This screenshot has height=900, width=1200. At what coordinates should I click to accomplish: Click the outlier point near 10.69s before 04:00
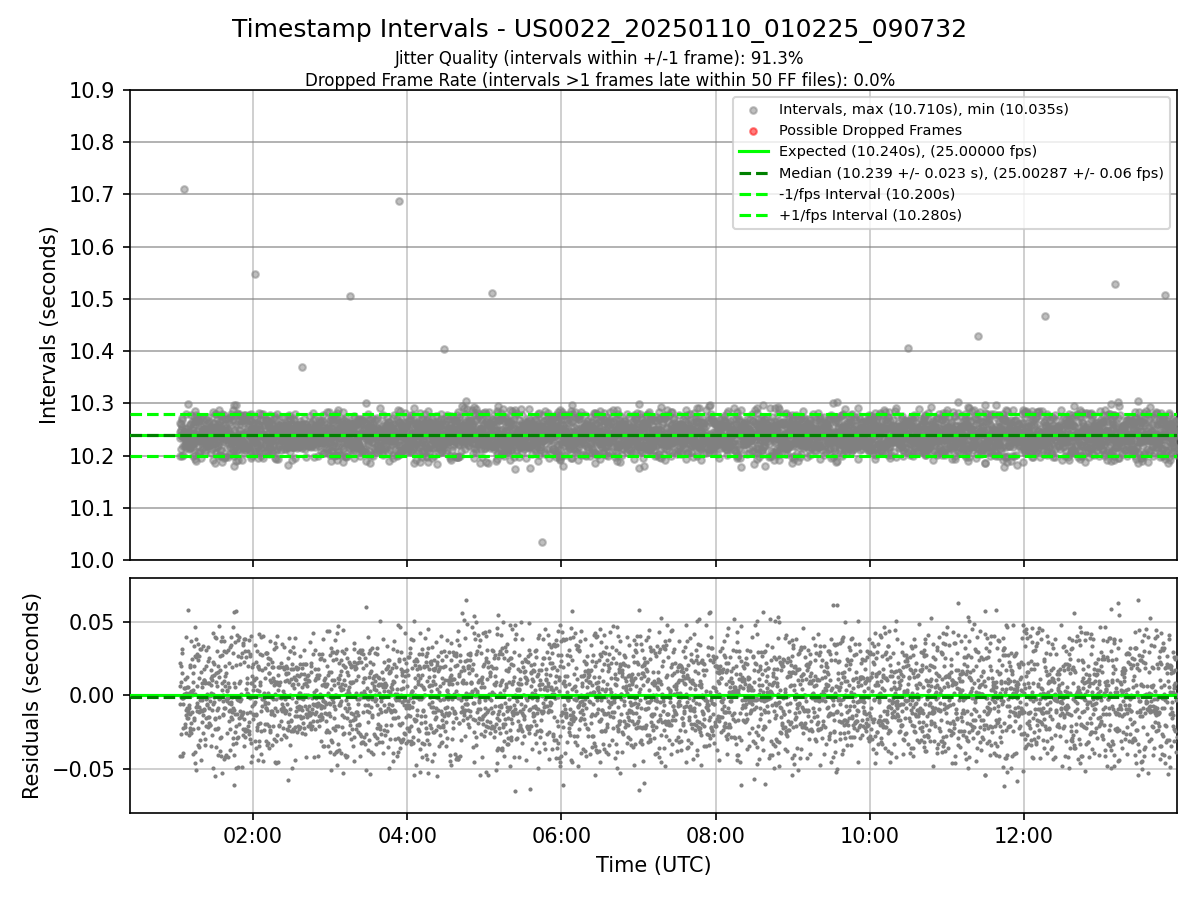[399, 201]
